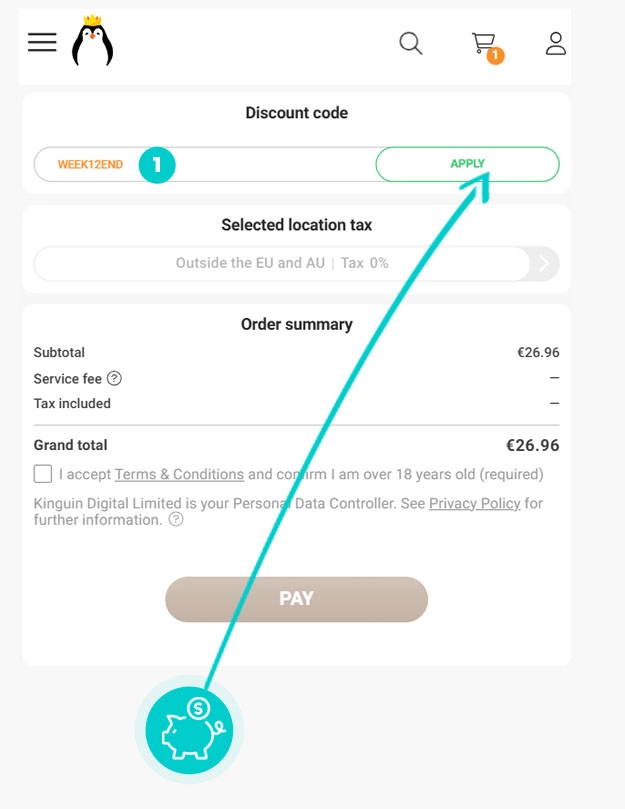Click the teal piggy bank icon

tap(189, 727)
